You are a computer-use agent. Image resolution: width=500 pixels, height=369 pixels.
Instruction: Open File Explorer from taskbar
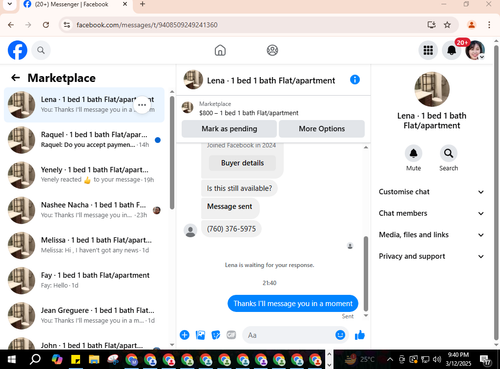94,360
